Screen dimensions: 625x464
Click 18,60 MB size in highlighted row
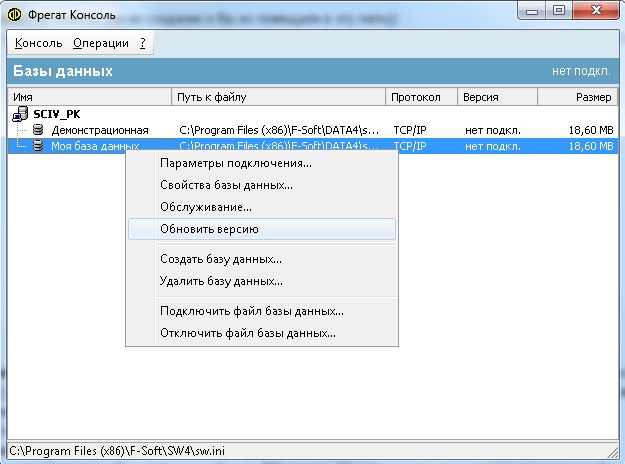[591, 146]
